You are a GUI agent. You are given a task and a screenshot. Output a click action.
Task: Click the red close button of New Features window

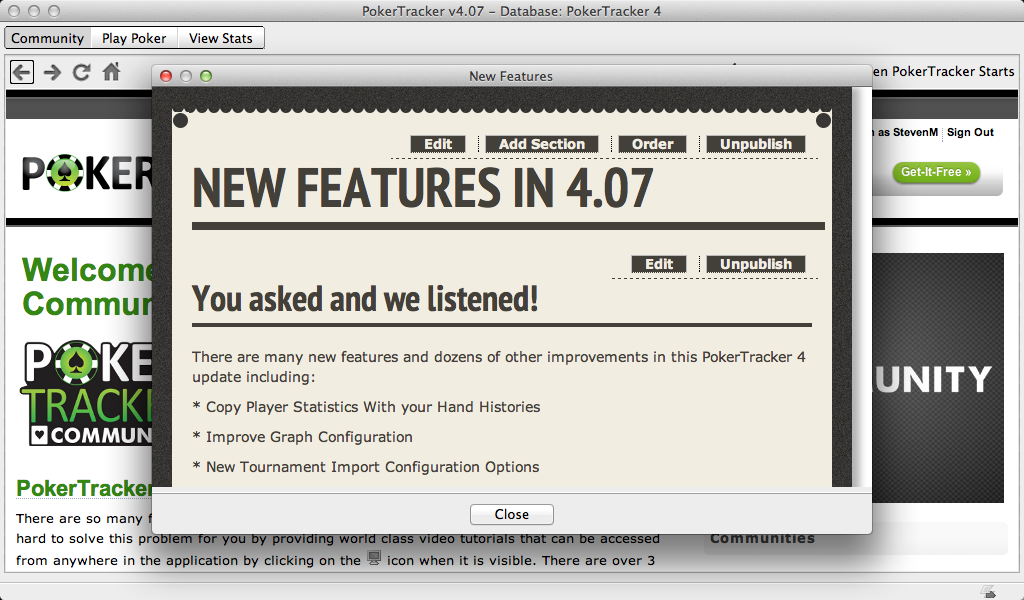point(166,76)
